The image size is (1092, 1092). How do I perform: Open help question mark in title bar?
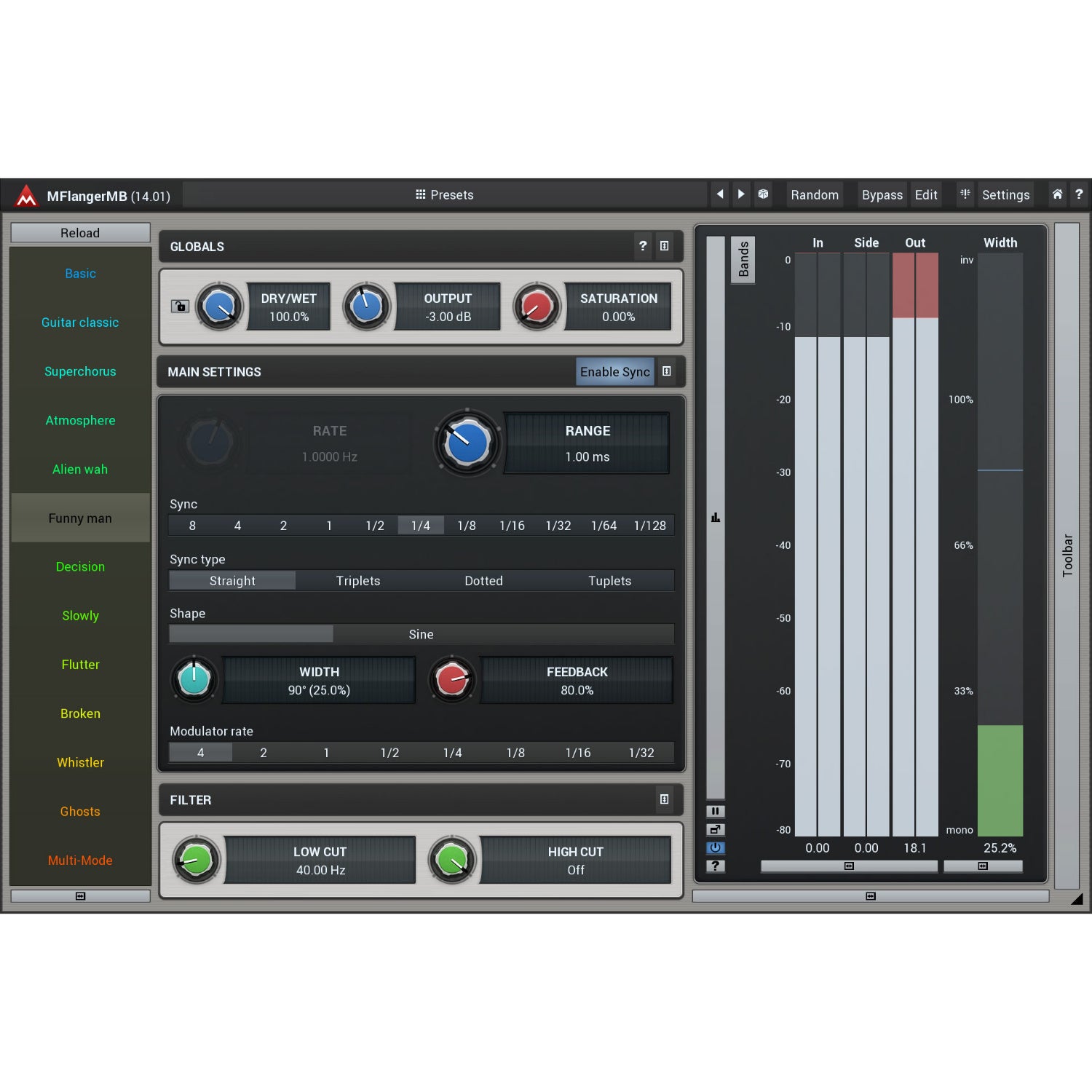(1079, 194)
